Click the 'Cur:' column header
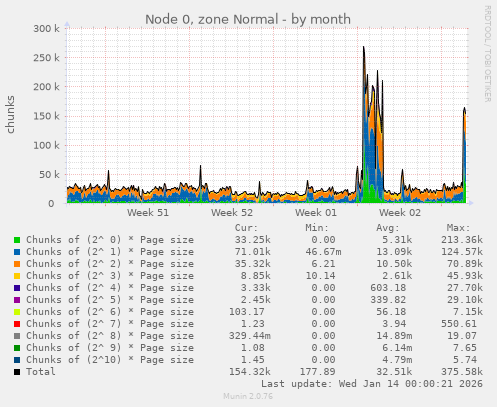497x407 pixels. (x=246, y=228)
